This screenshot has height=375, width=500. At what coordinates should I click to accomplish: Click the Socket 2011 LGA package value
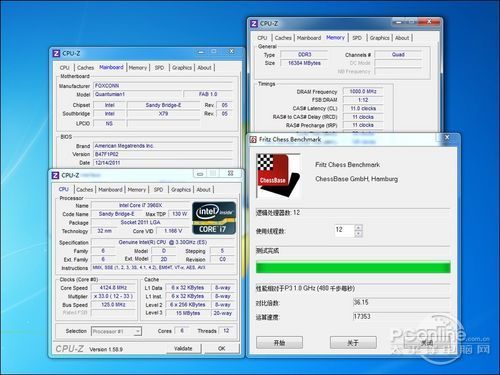pos(140,222)
